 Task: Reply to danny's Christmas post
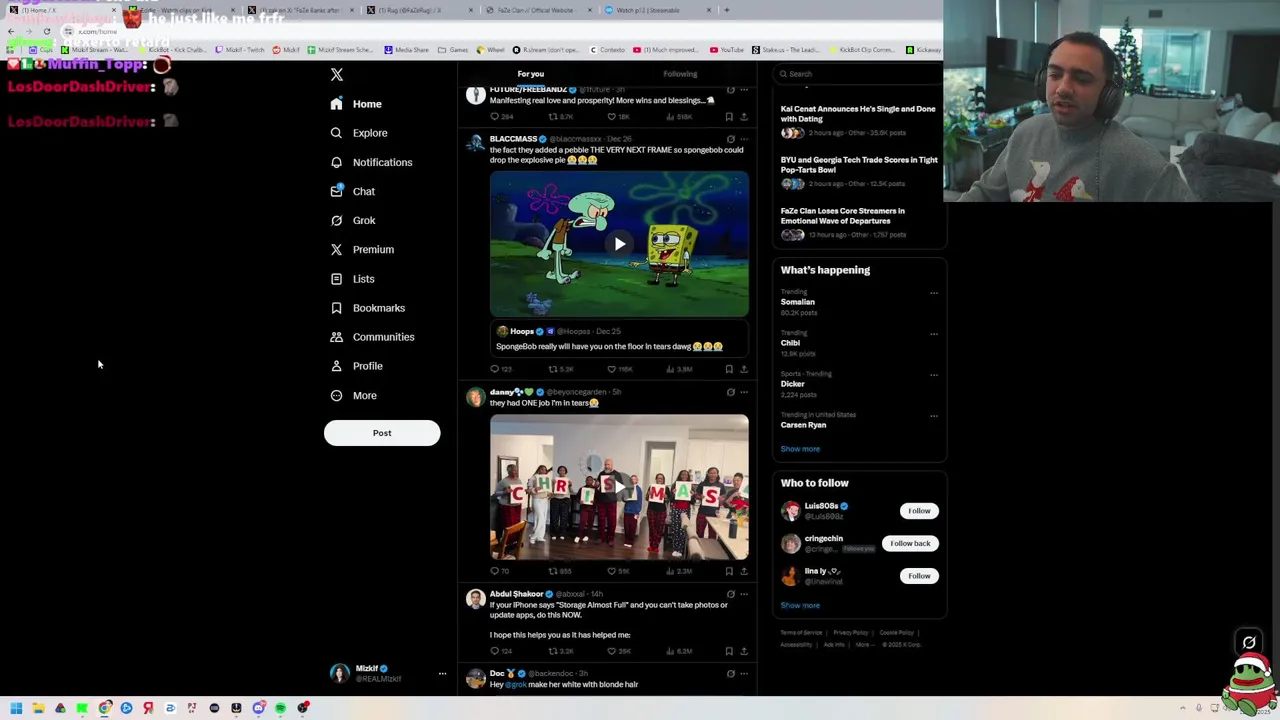click(499, 571)
